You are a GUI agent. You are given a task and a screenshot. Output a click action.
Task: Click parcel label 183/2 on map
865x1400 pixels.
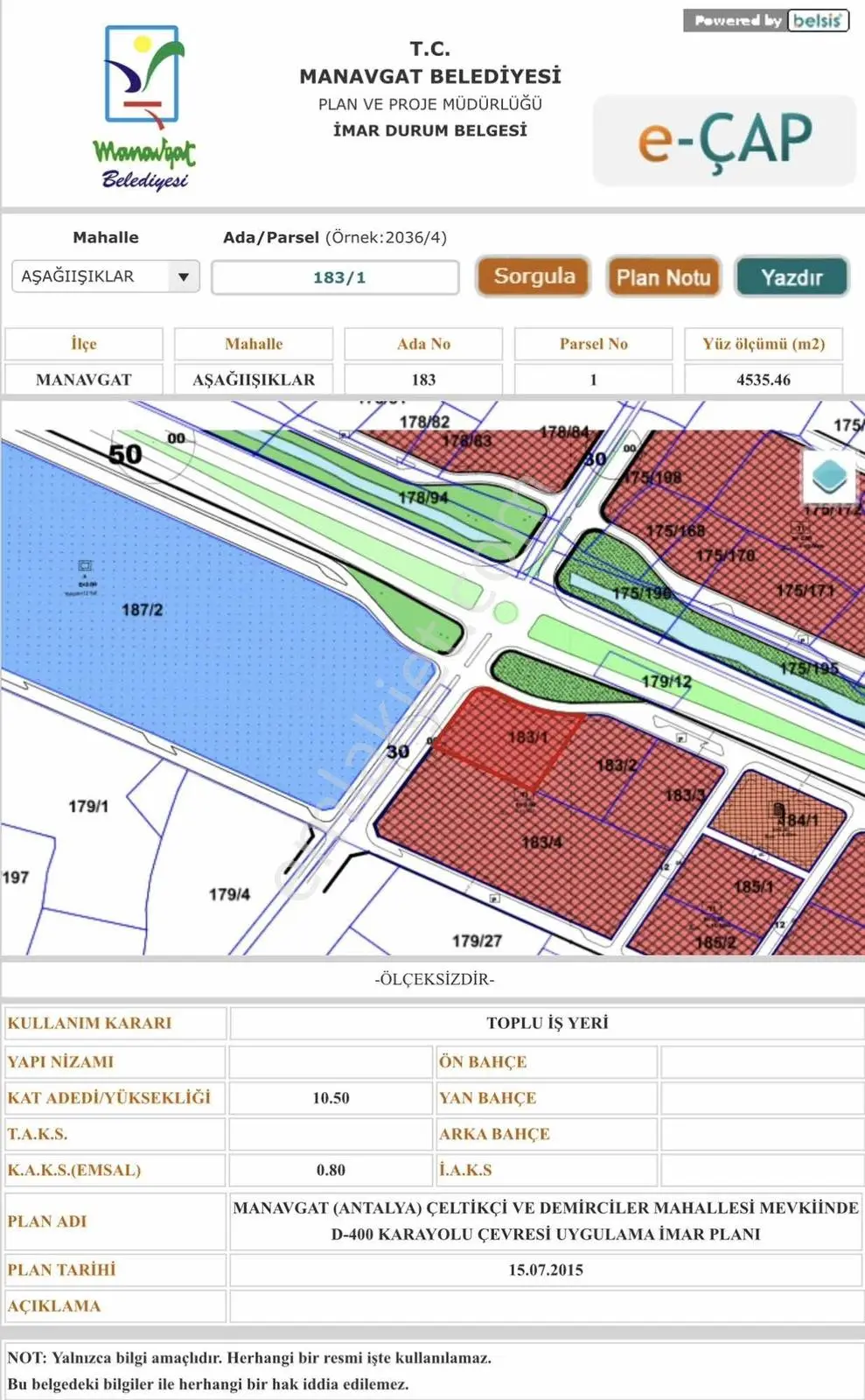617,765
